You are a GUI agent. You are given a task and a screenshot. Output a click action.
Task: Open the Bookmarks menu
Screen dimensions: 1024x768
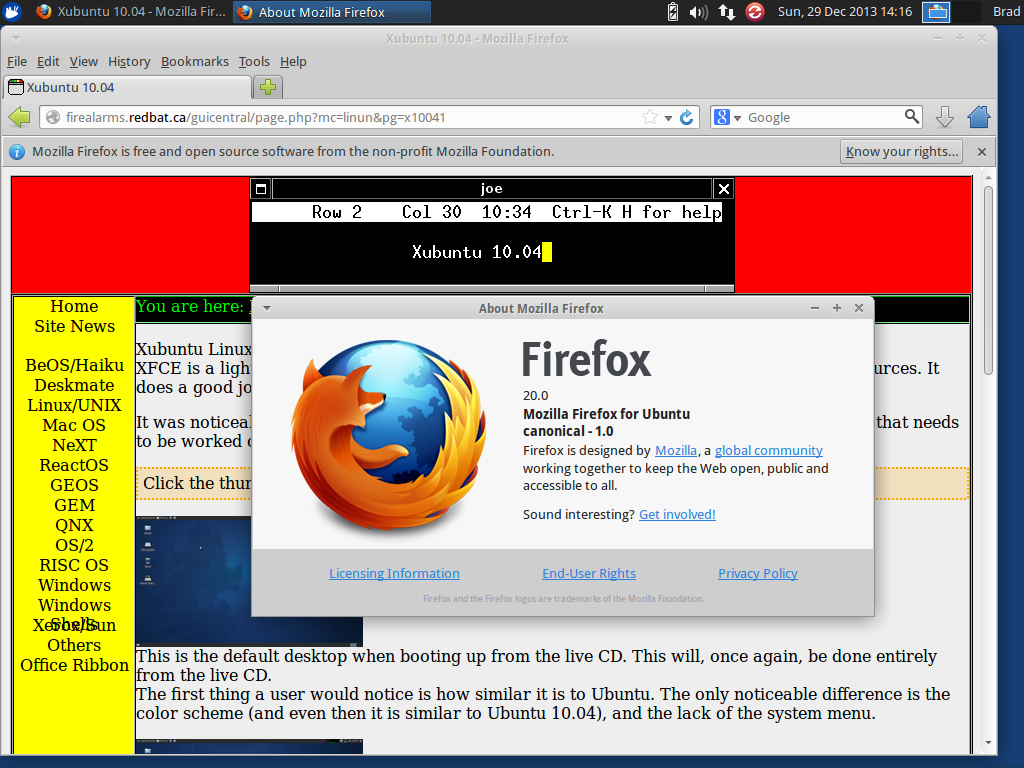pos(195,61)
